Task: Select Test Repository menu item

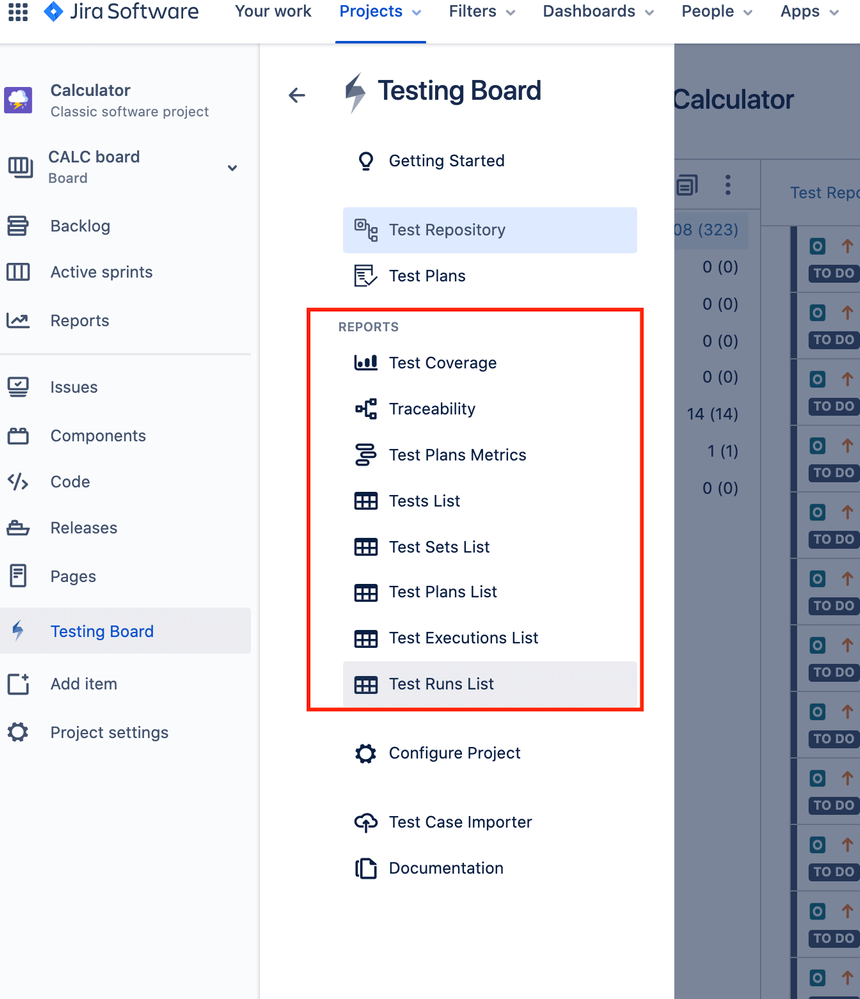Action: click(490, 230)
